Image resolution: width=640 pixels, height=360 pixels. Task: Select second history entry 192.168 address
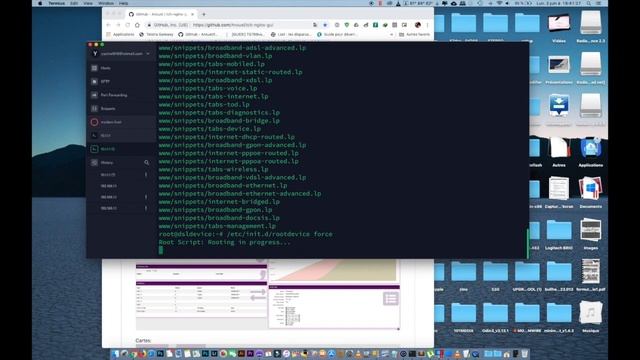coord(109,186)
